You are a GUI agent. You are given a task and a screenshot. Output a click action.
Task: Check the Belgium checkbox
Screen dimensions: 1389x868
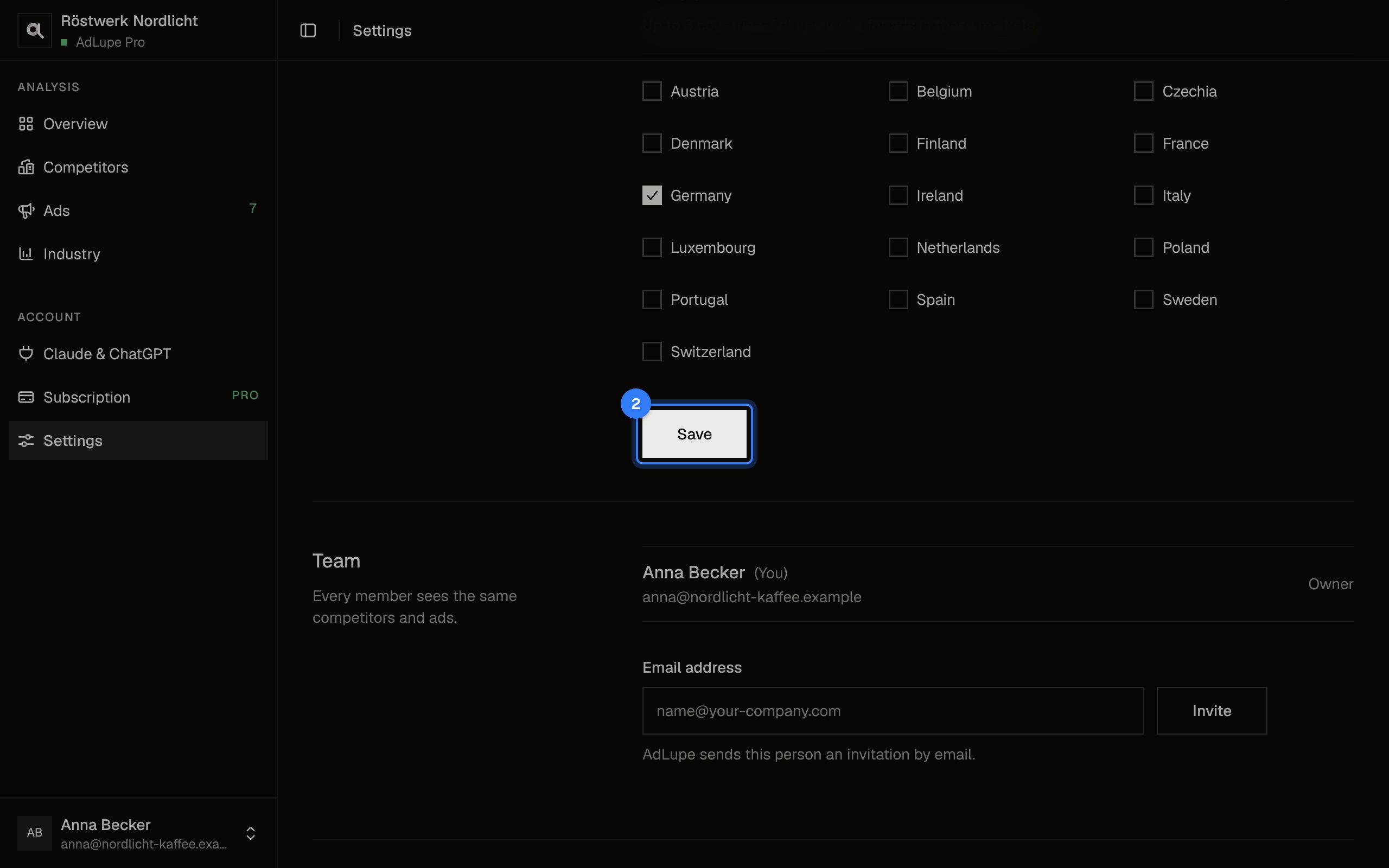click(899, 91)
